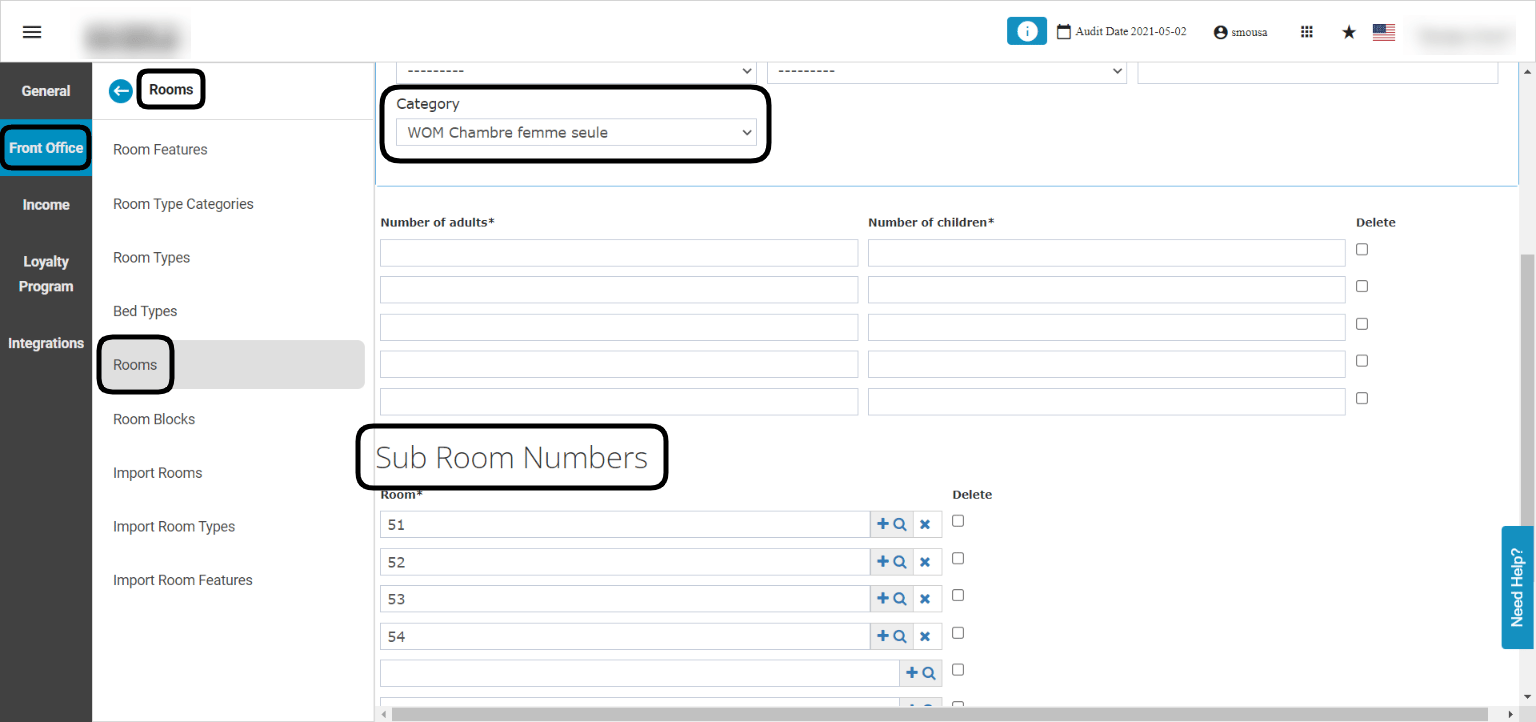Open the Income section

click(x=46, y=205)
